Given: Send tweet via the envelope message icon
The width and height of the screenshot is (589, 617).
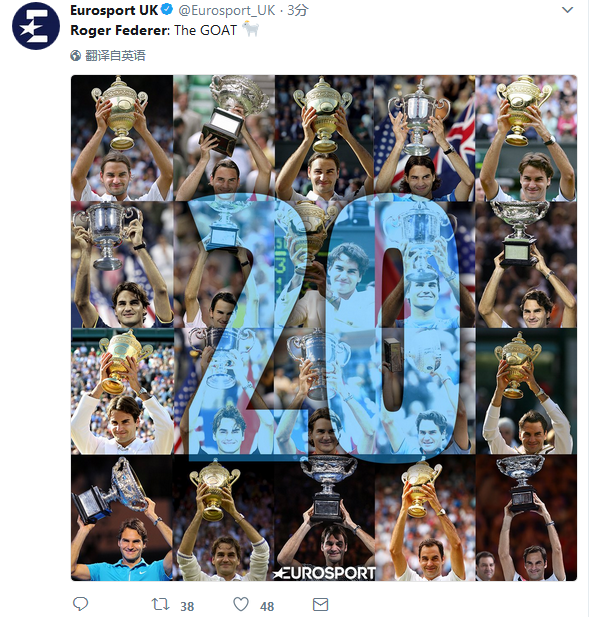Looking at the screenshot, I should (320, 604).
